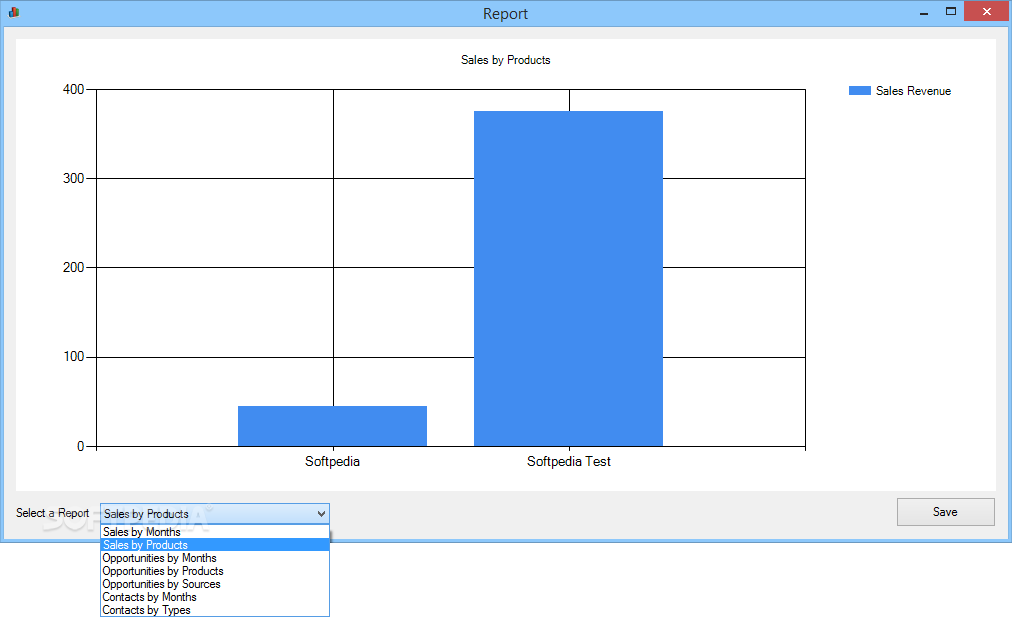
Task: Choose Opportunities by Products report
Action: [x=215, y=571]
